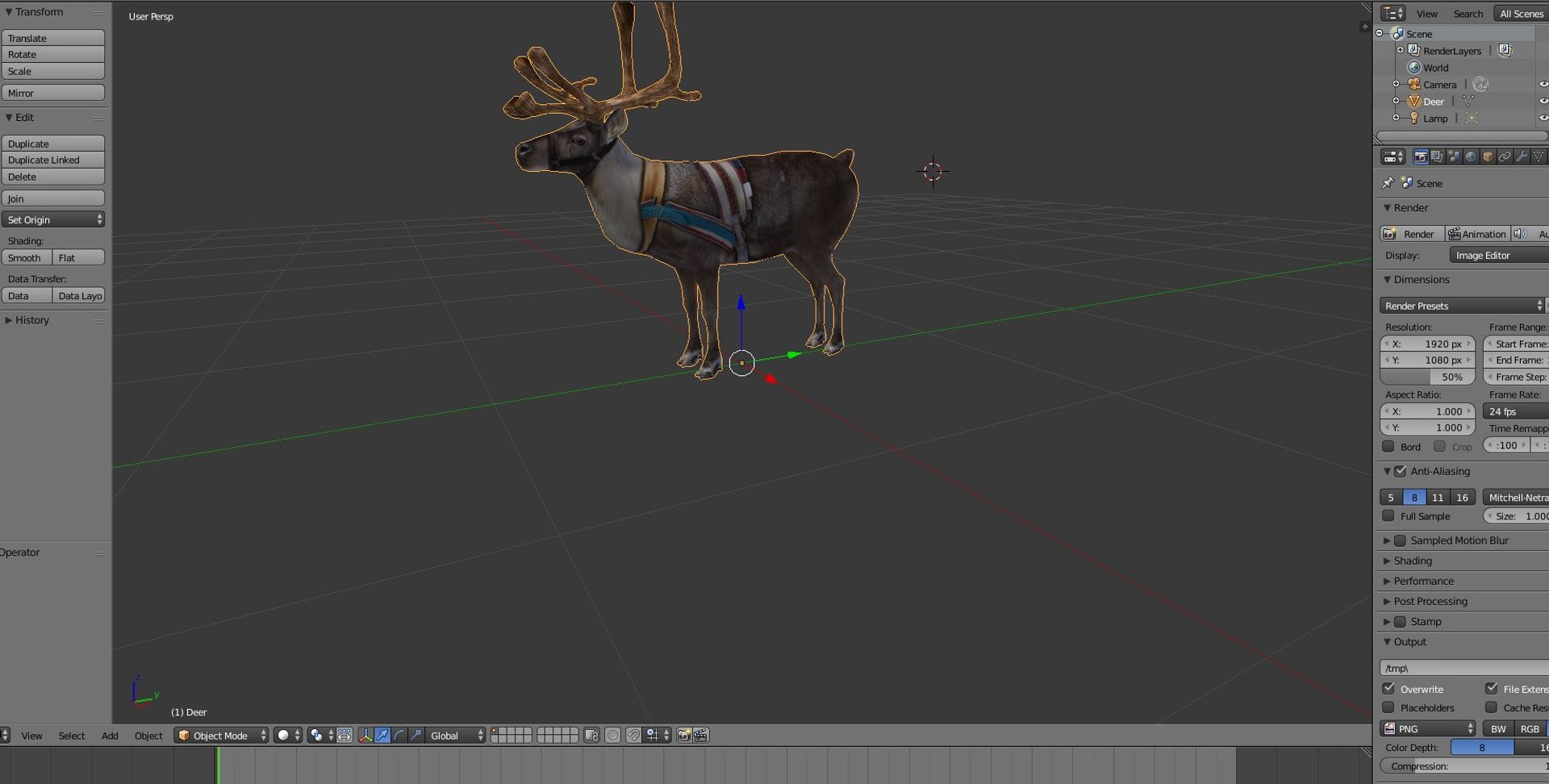The width and height of the screenshot is (1549, 784).
Task: Open the Object menu
Action: (x=148, y=735)
